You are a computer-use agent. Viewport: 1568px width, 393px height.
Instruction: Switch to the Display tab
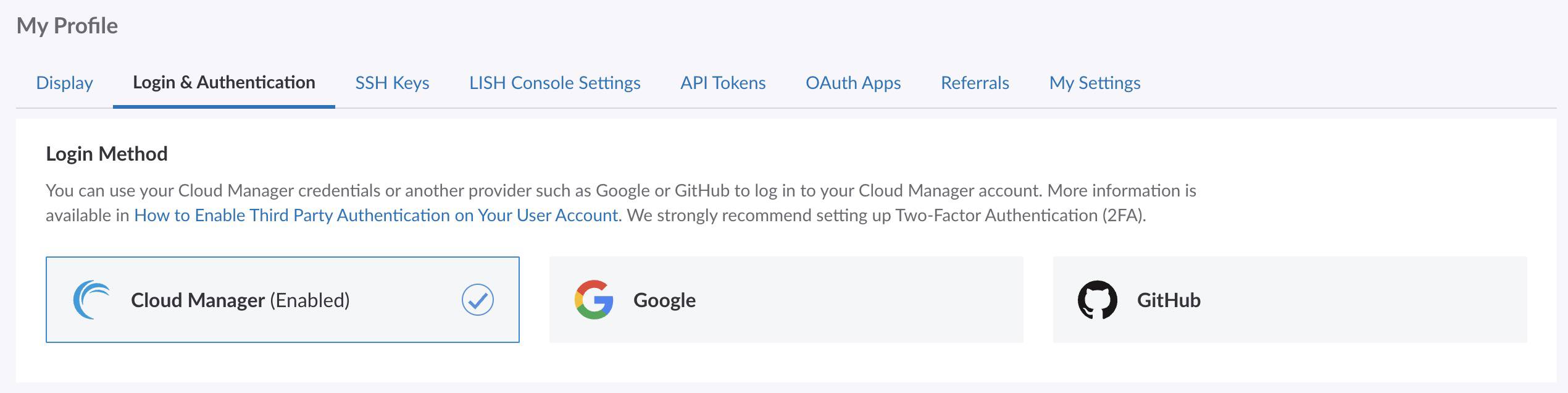tap(64, 83)
